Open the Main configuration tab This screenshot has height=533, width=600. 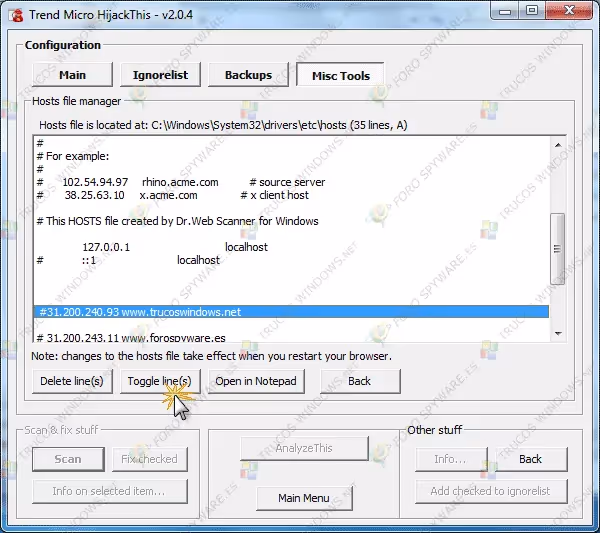coord(72,75)
